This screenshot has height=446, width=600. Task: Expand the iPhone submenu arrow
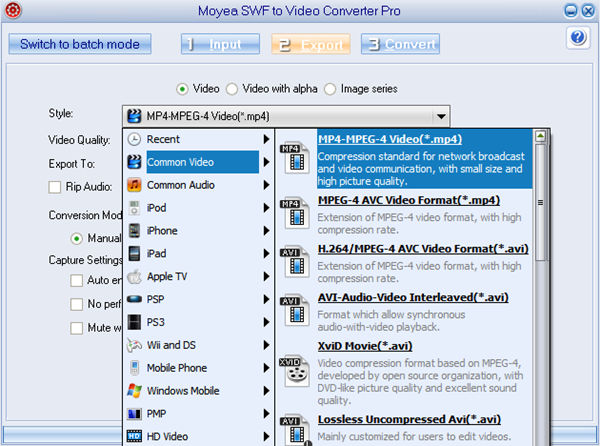click(x=266, y=231)
